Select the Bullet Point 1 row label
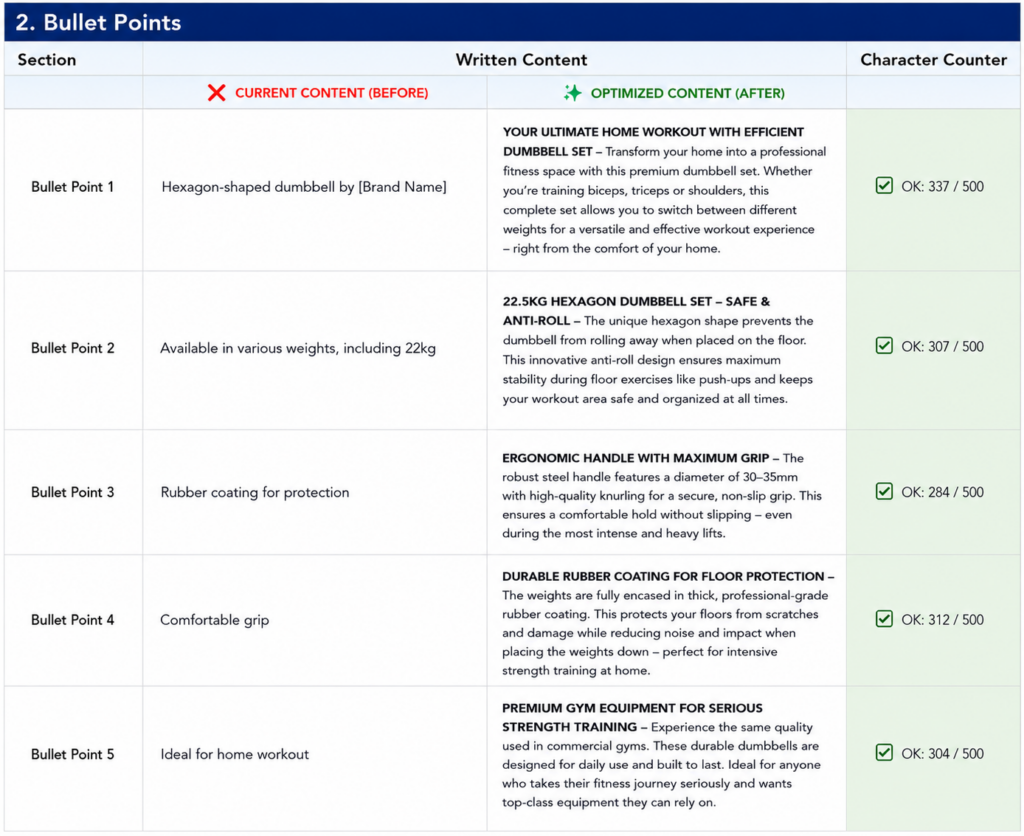 point(72,187)
